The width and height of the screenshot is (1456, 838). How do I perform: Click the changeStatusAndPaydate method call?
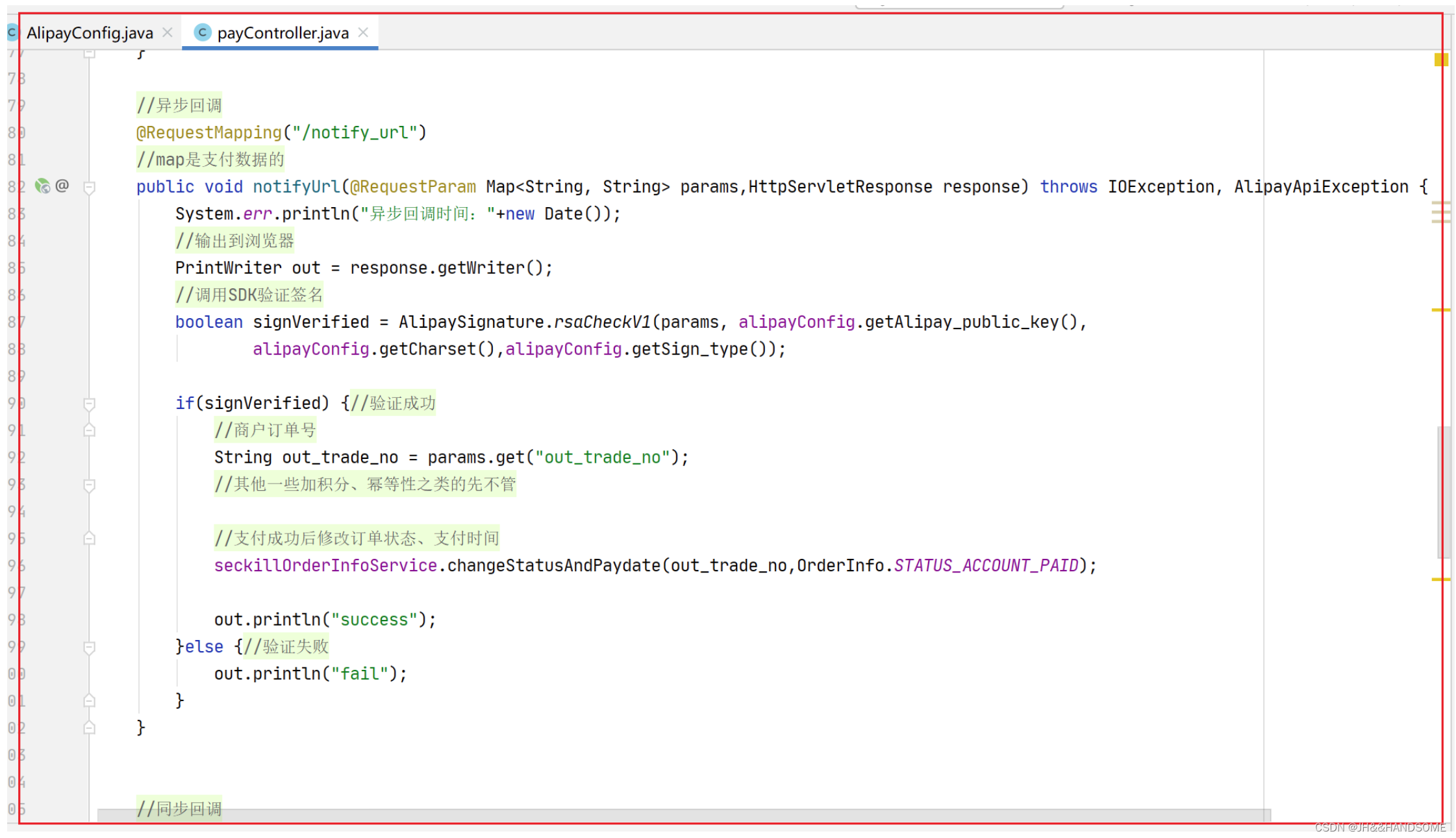point(554,565)
